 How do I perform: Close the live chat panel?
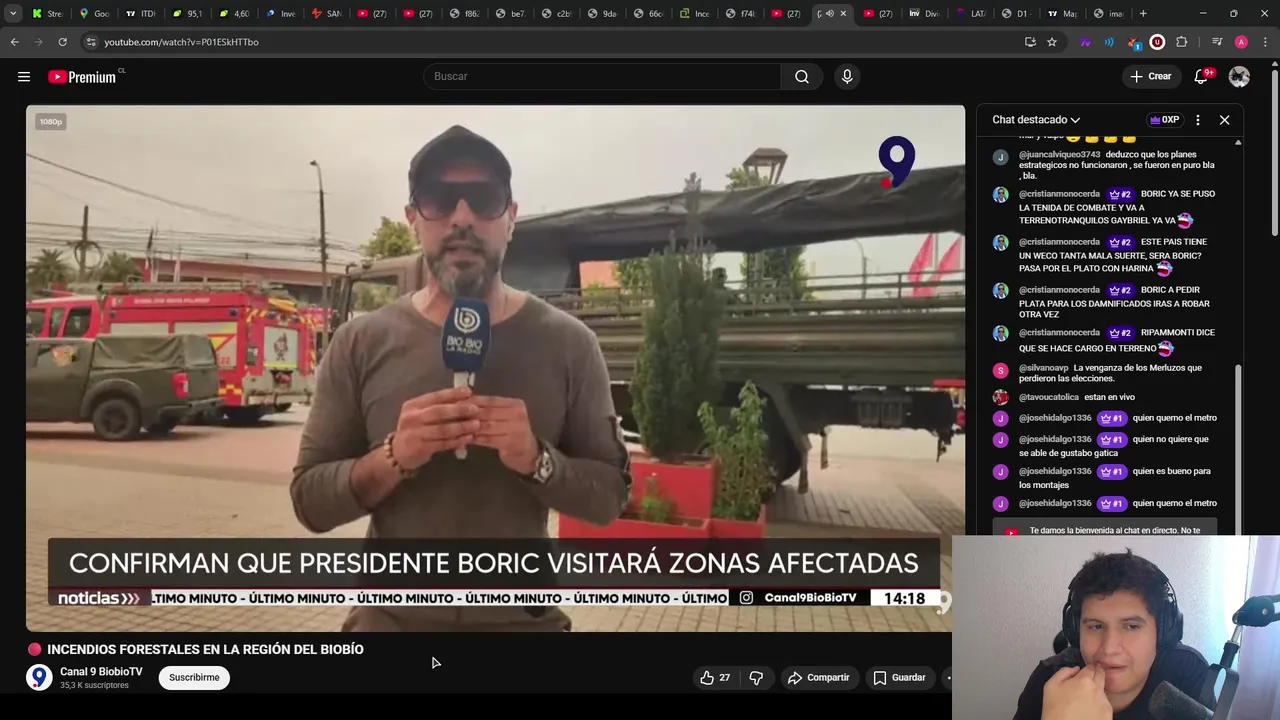1224,119
